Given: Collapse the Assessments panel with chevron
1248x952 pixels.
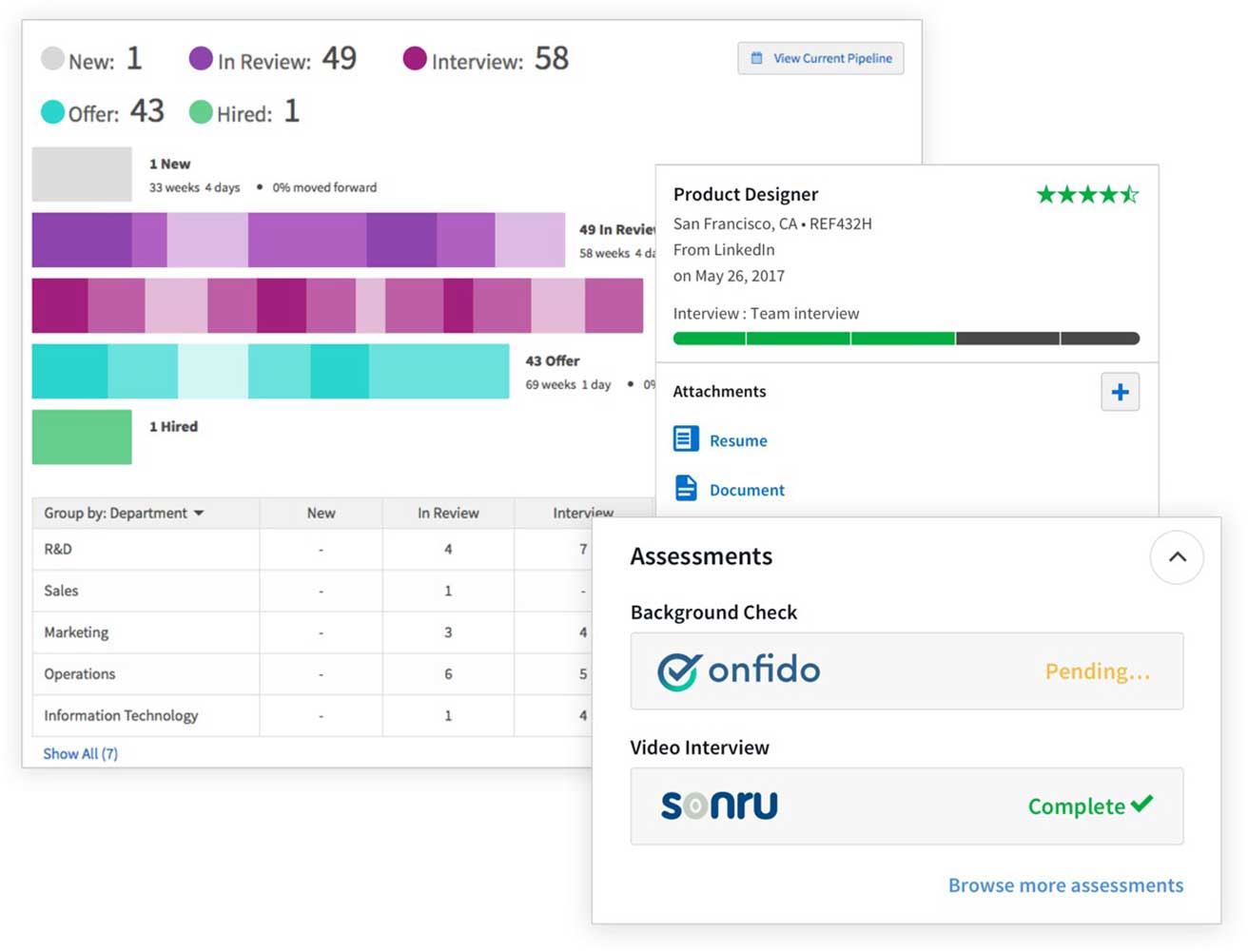Looking at the screenshot, I should coord(1177,557).
